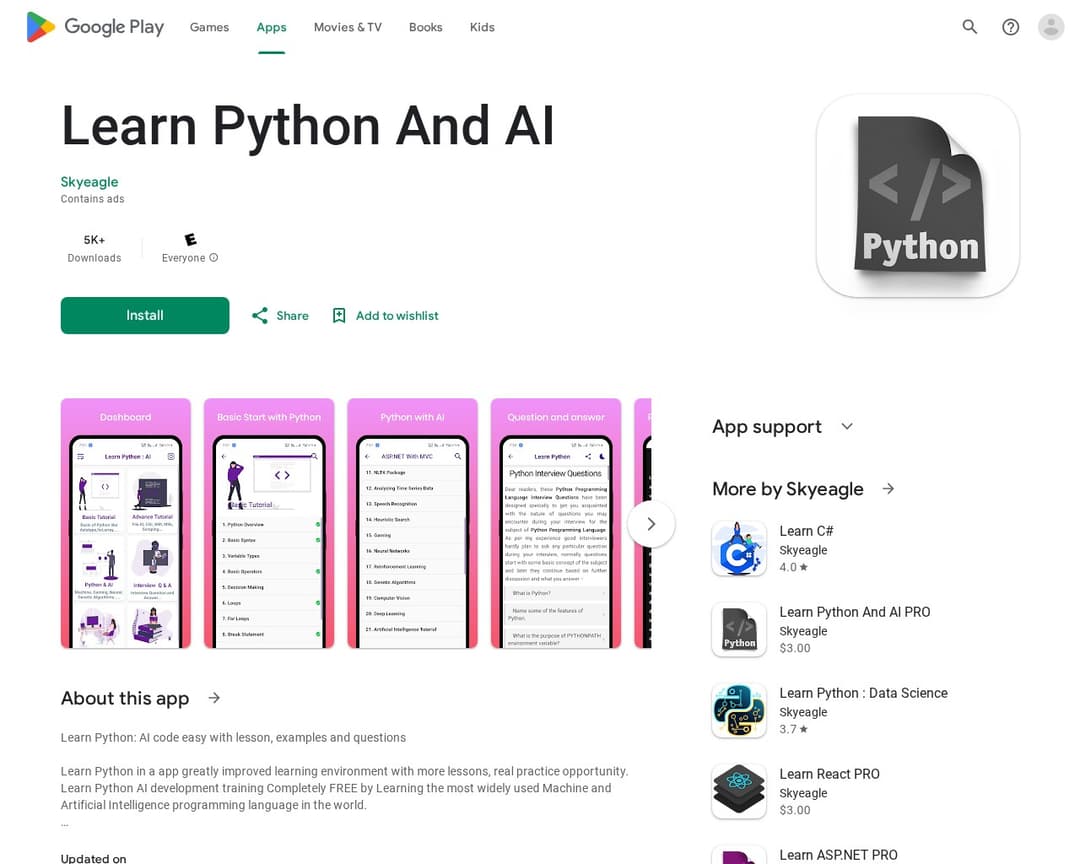Click the Add to wishlist bookmark icon
Viewport: 1080px width, 864px height.
[x=339, y=316]
